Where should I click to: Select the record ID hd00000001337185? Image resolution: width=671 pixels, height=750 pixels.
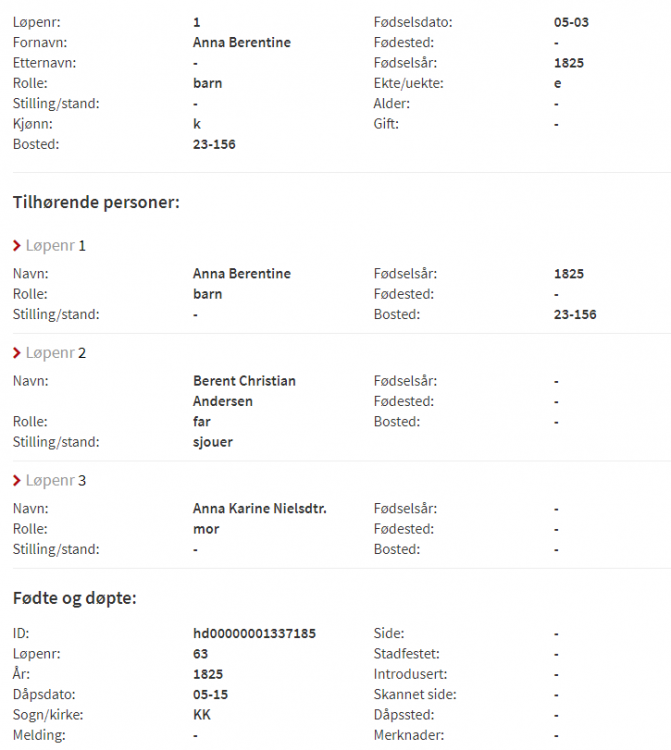254,633
